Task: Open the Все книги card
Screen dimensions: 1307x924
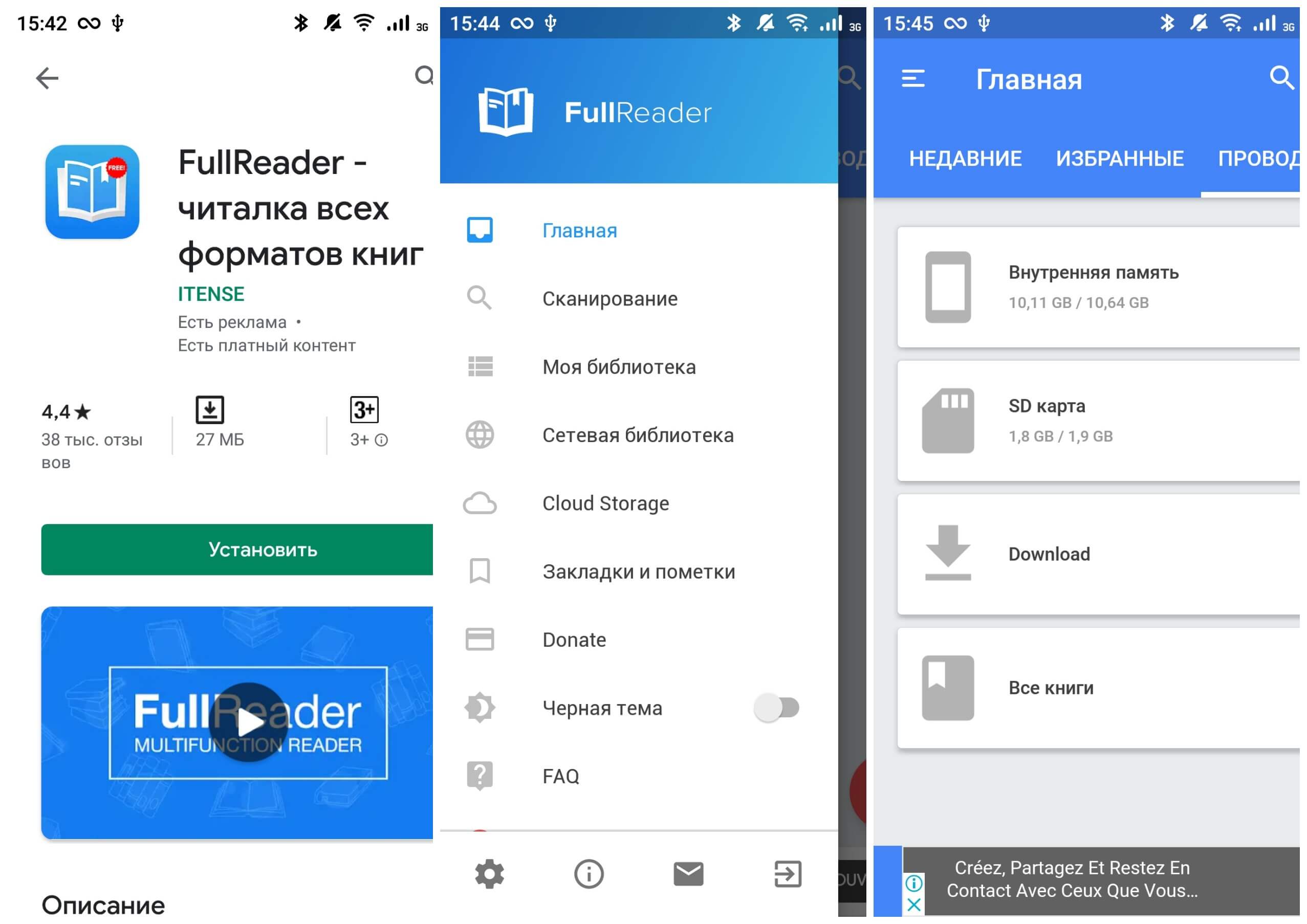Action: (x=1099, y=689)
